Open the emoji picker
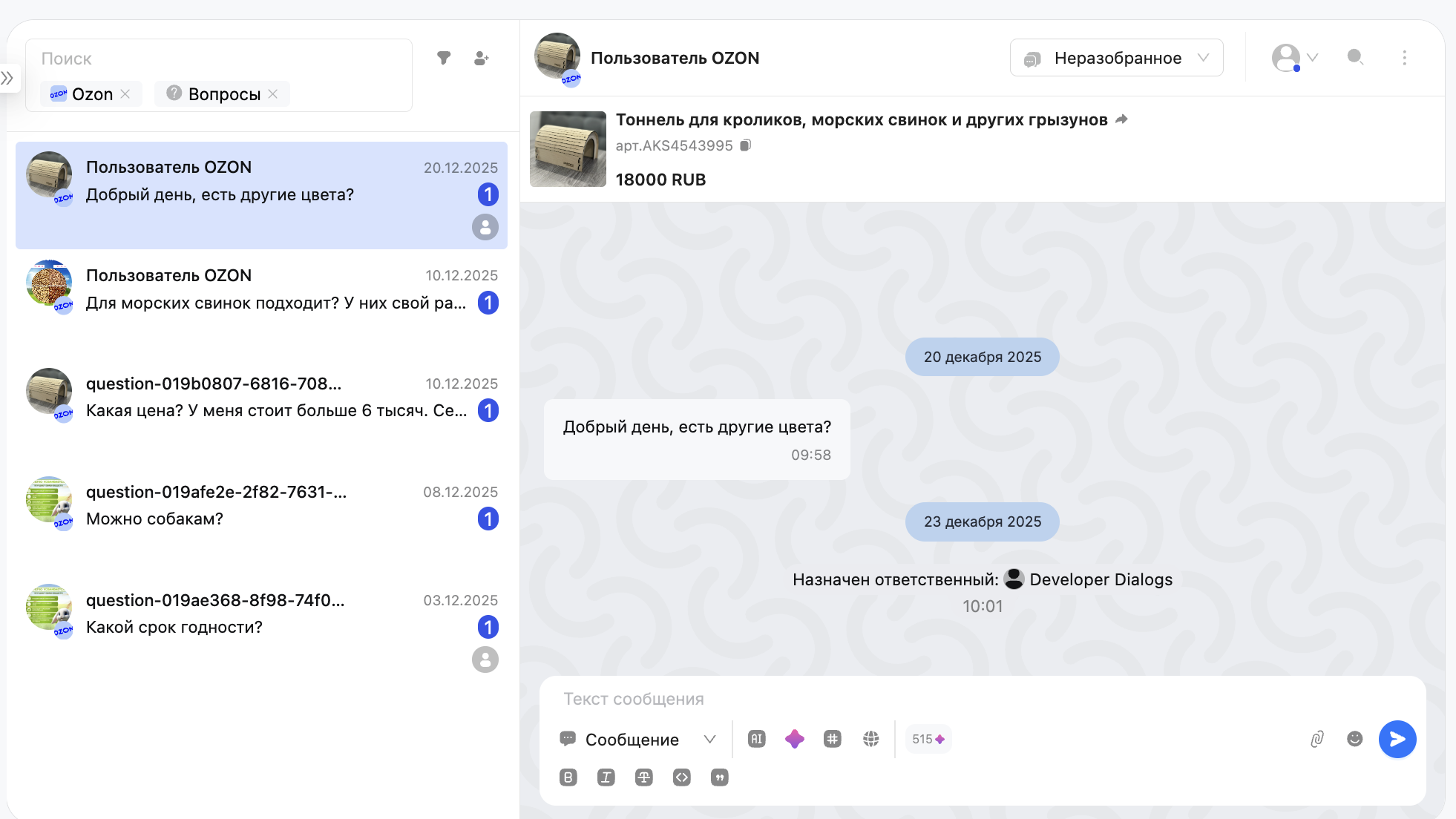This screenshot has width=1456, height=819. tap(1355, 739)
